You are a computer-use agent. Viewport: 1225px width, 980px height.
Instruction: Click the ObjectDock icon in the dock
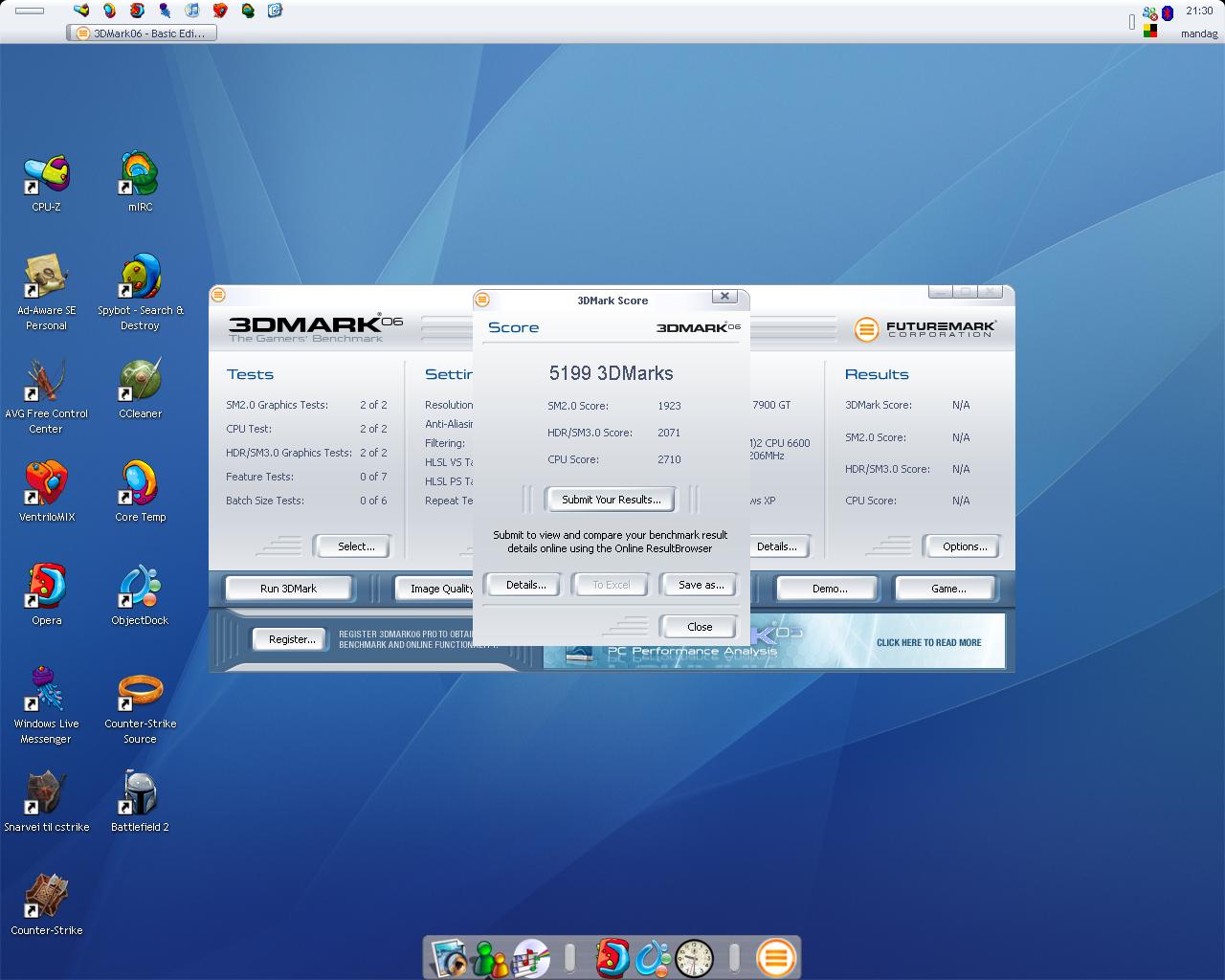pyautogui.click(x=654, y=957)
